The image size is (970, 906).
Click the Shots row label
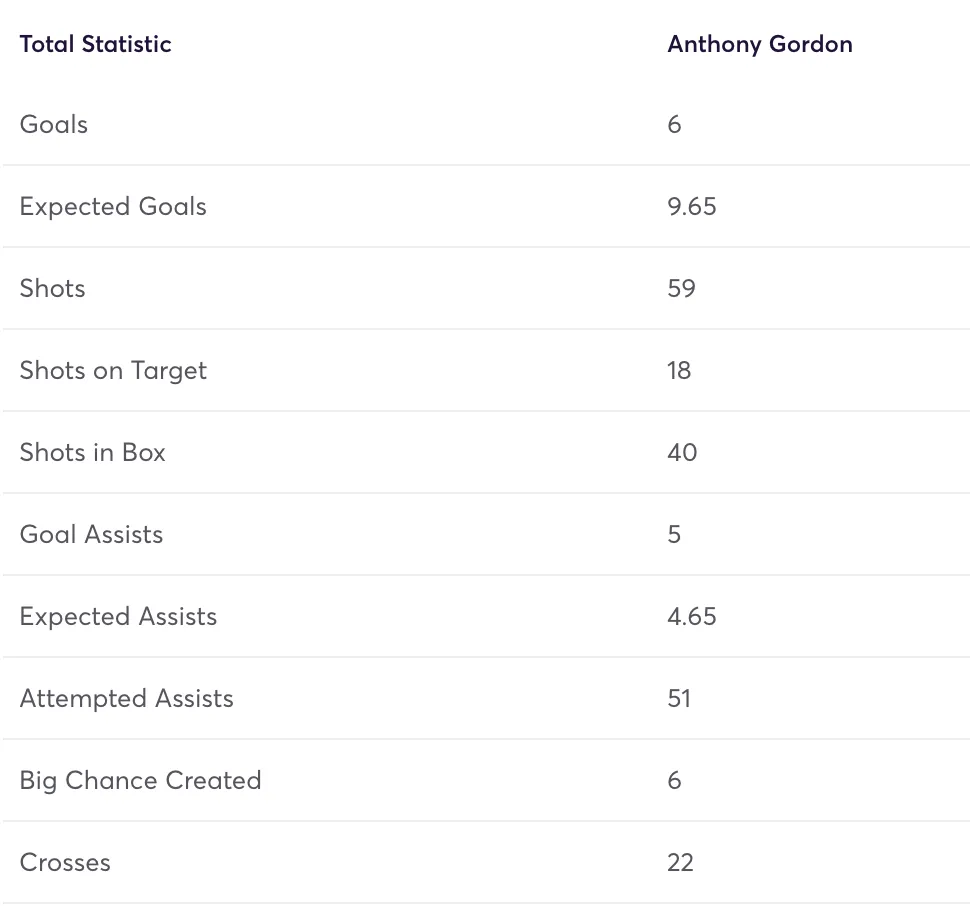coord(53,289)
